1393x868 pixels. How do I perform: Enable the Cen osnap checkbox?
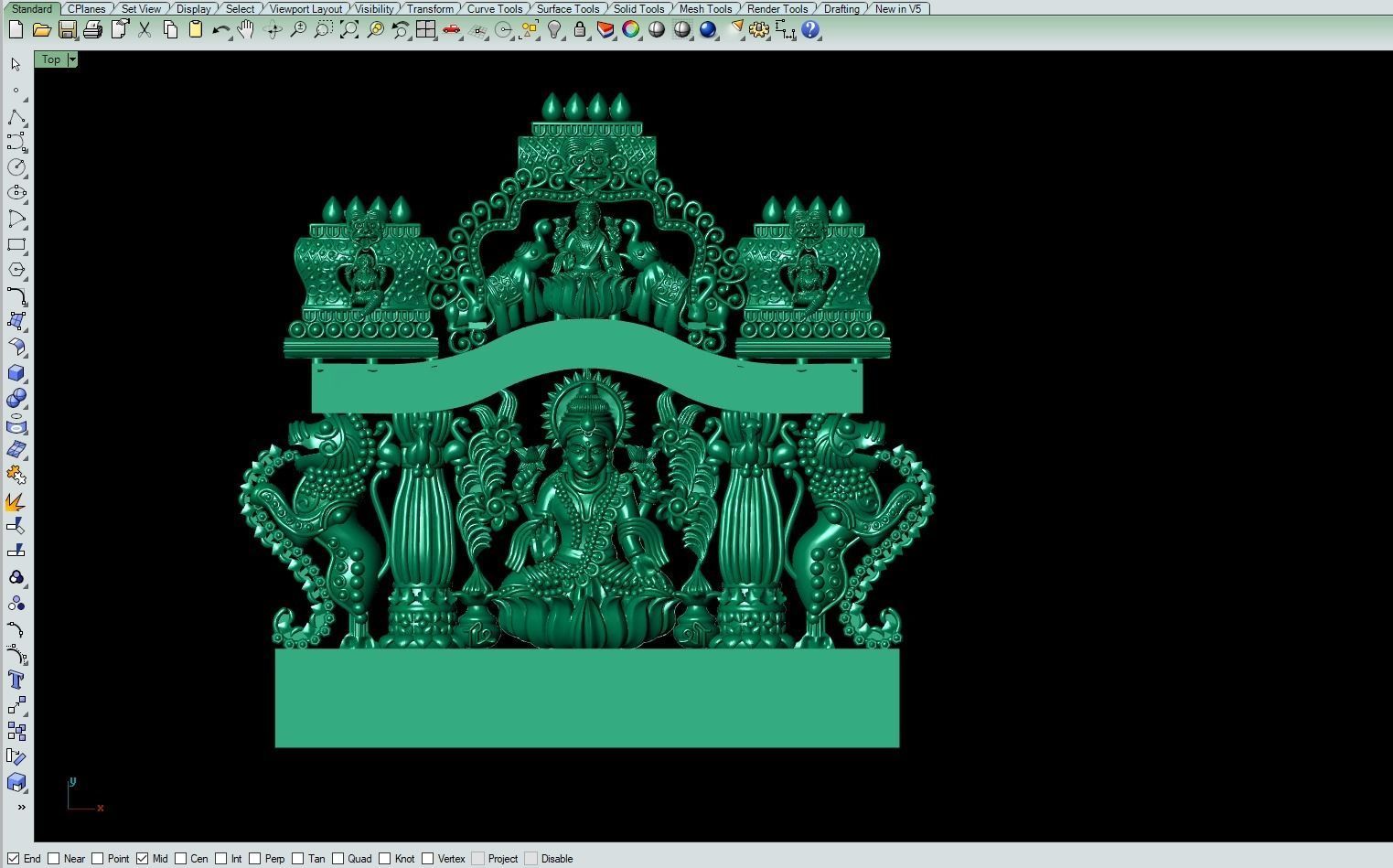[x=181, y=858]
